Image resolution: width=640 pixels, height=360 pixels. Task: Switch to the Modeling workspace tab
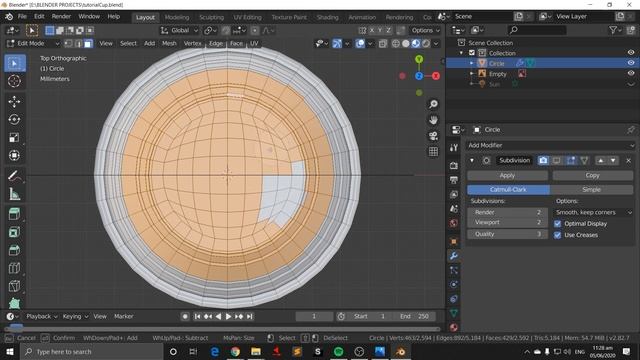(177, 17)
